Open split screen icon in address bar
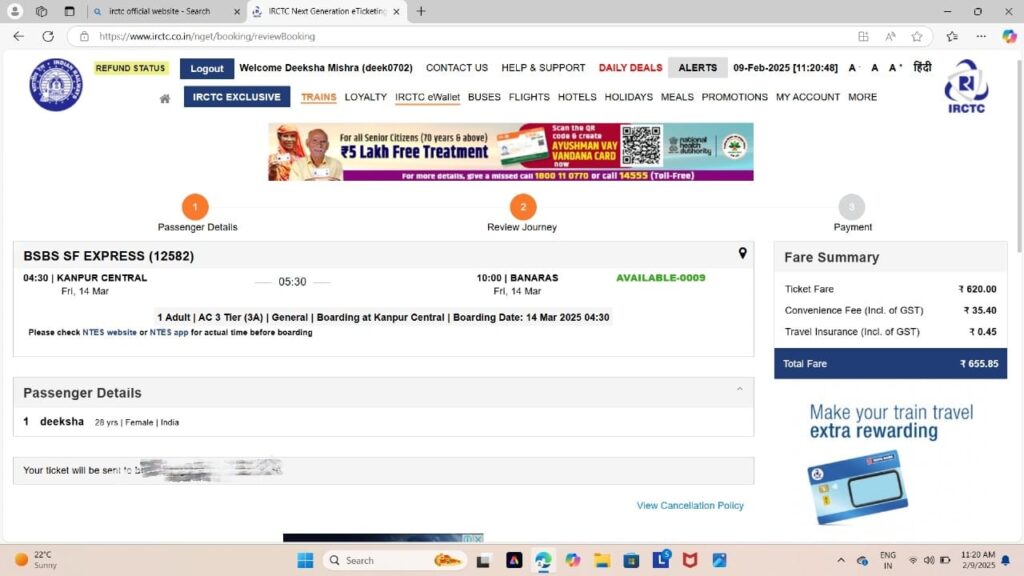 pyautogui.click(x=863, y=37)
